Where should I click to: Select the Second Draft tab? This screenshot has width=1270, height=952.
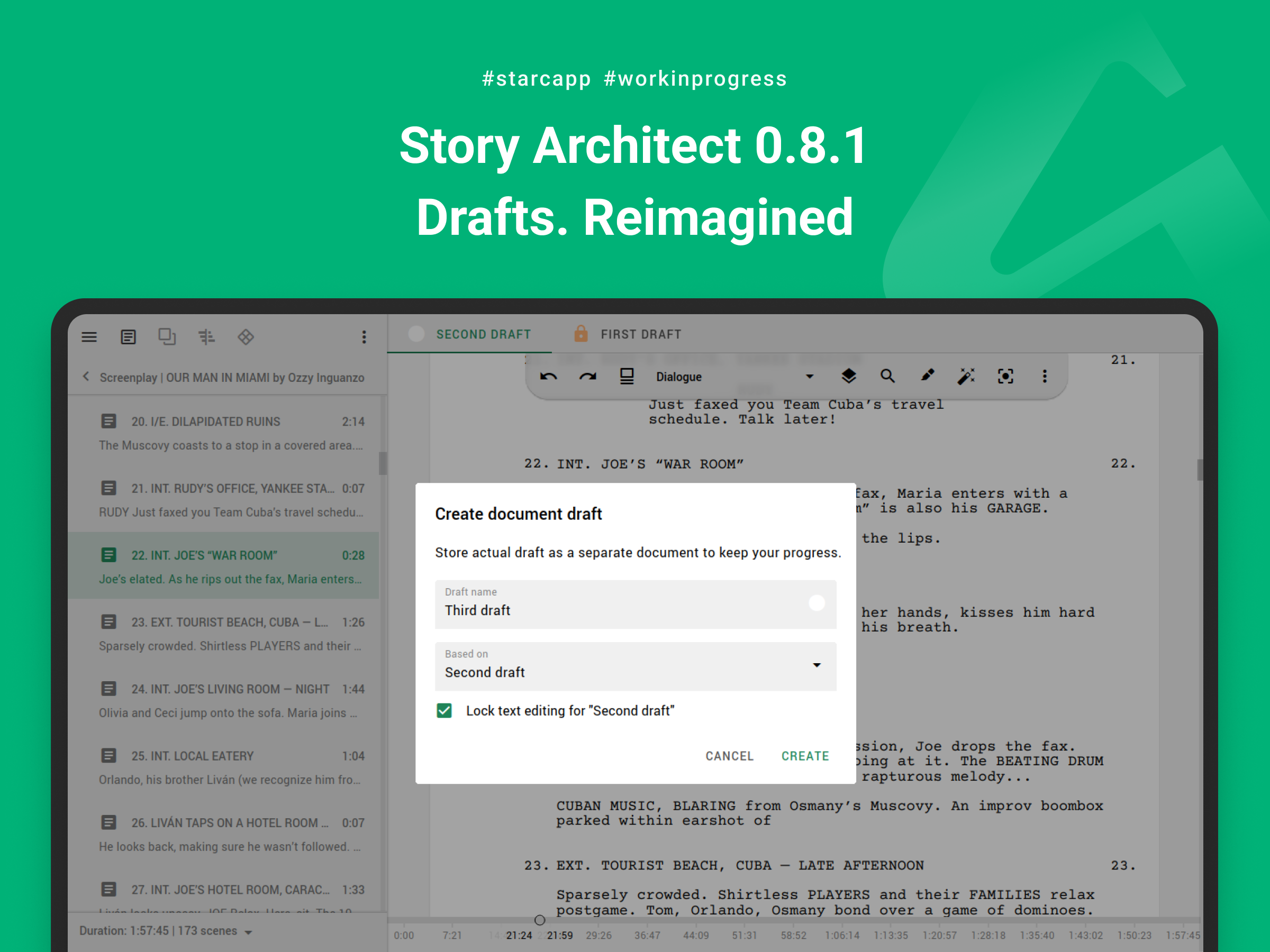[483, 334]
